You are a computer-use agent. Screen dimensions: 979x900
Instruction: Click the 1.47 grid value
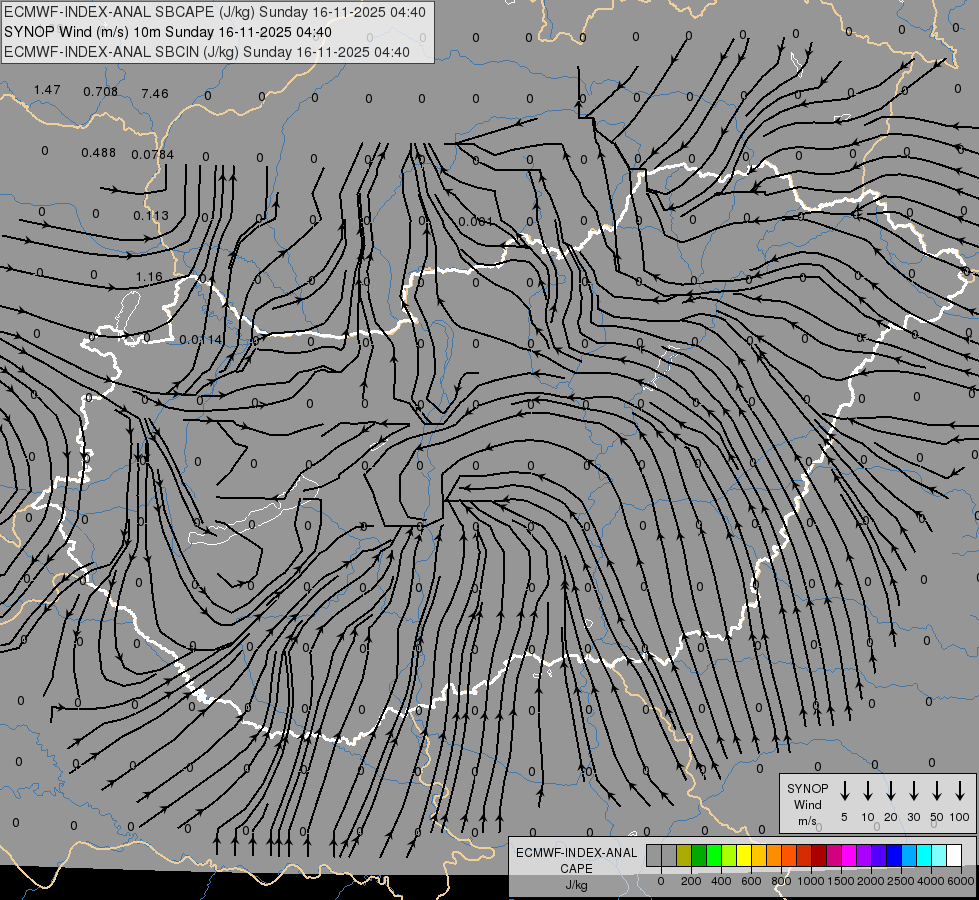click(x=47, y=90)
